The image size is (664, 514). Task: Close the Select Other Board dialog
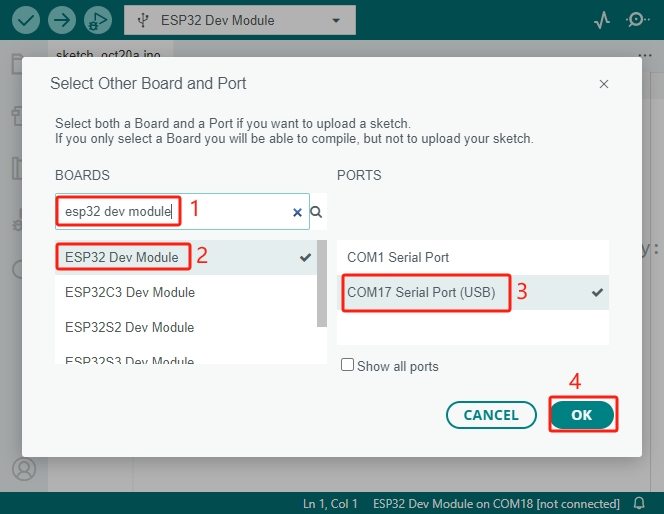point(604,84)
